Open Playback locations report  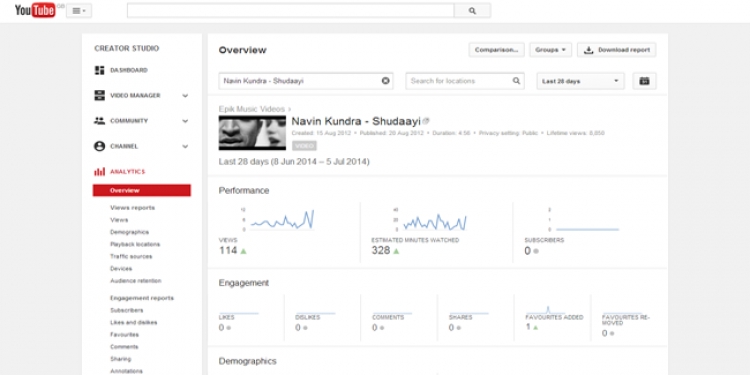(135, 244)
